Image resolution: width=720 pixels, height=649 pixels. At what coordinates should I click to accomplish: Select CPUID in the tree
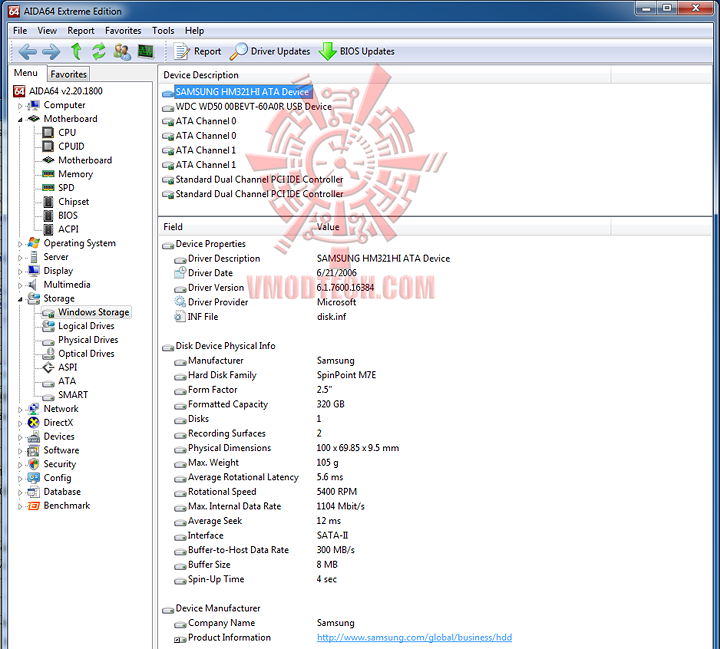tap(71, 146)
